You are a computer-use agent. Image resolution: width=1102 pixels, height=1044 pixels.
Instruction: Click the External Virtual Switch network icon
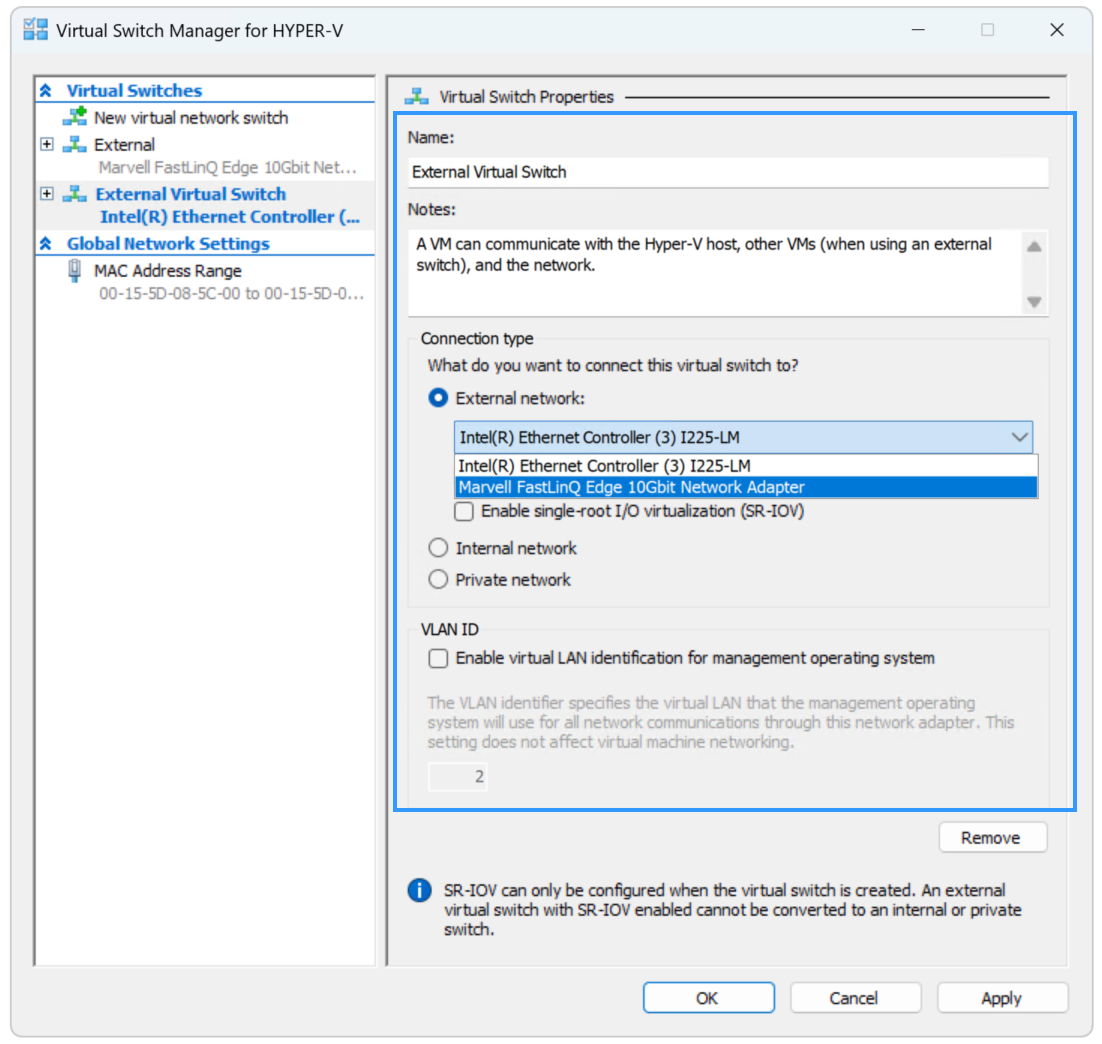75,194
